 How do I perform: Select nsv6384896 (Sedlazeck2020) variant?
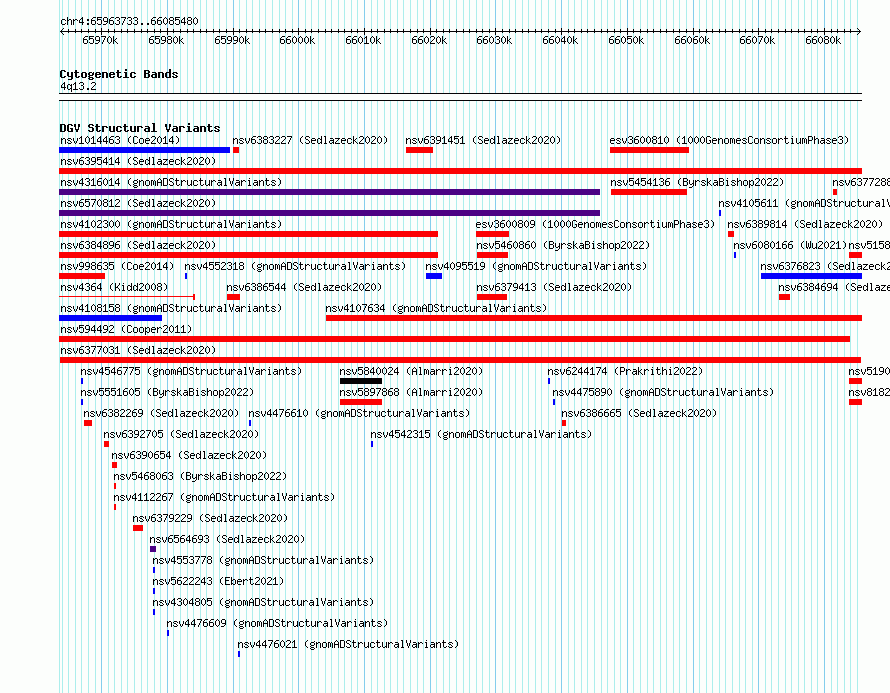(x=138, y=245)
